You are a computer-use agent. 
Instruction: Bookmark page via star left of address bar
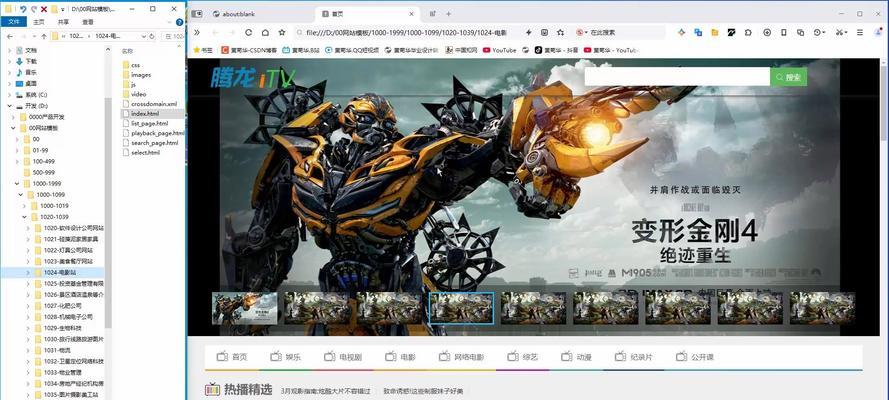[x=282, y=33]
